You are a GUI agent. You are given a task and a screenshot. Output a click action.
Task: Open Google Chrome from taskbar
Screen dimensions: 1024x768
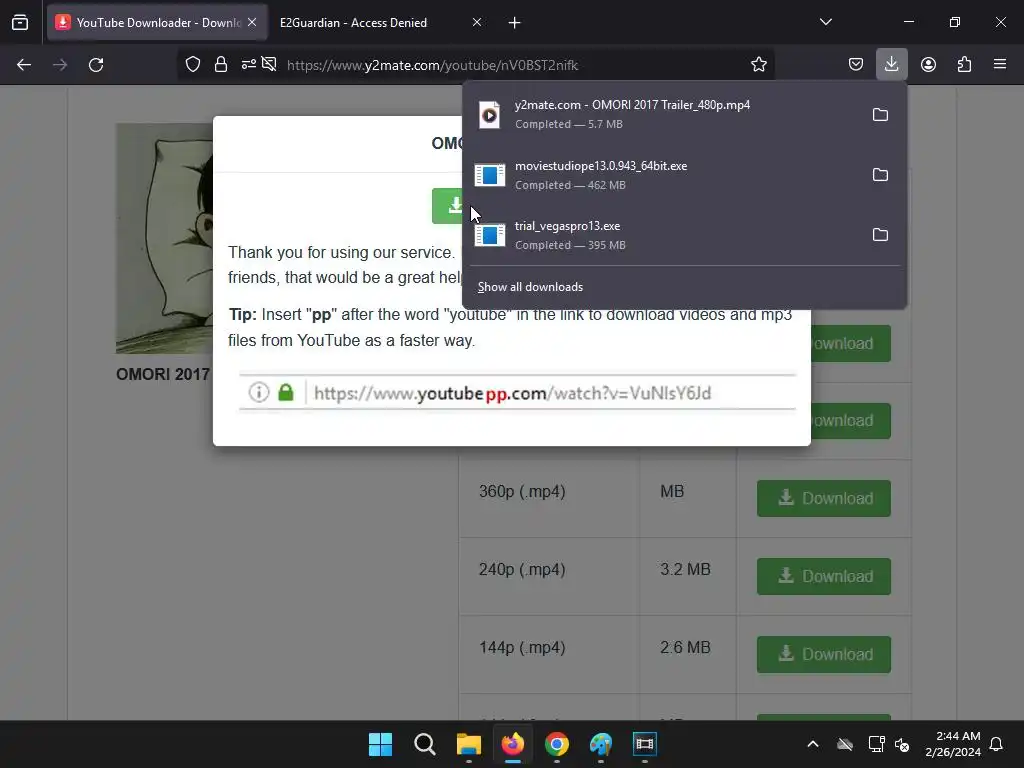click(x=556, y=744)
